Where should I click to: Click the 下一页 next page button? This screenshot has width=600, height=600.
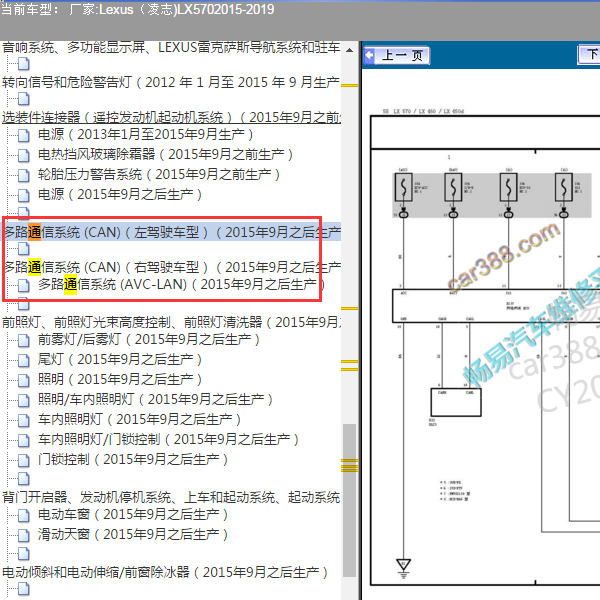click(589, 55)
